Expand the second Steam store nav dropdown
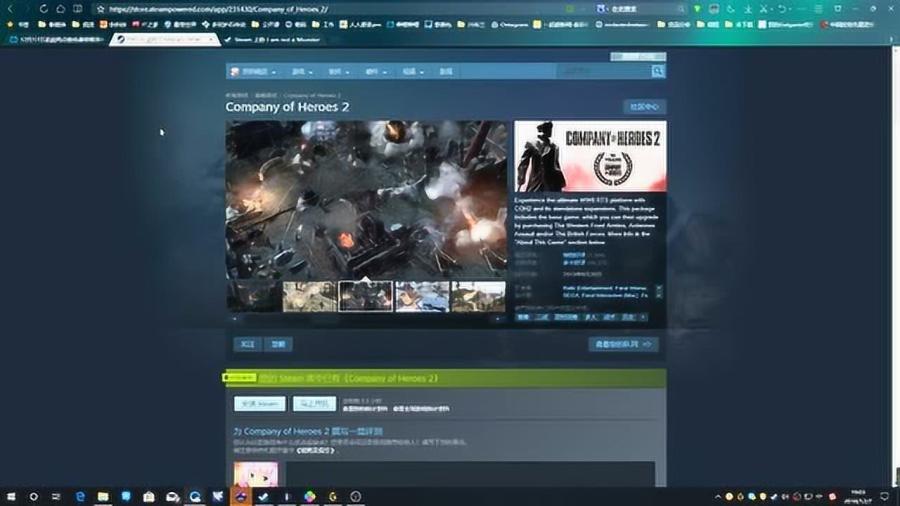Viewport: 900px width, 506px height. coord(302,72)
